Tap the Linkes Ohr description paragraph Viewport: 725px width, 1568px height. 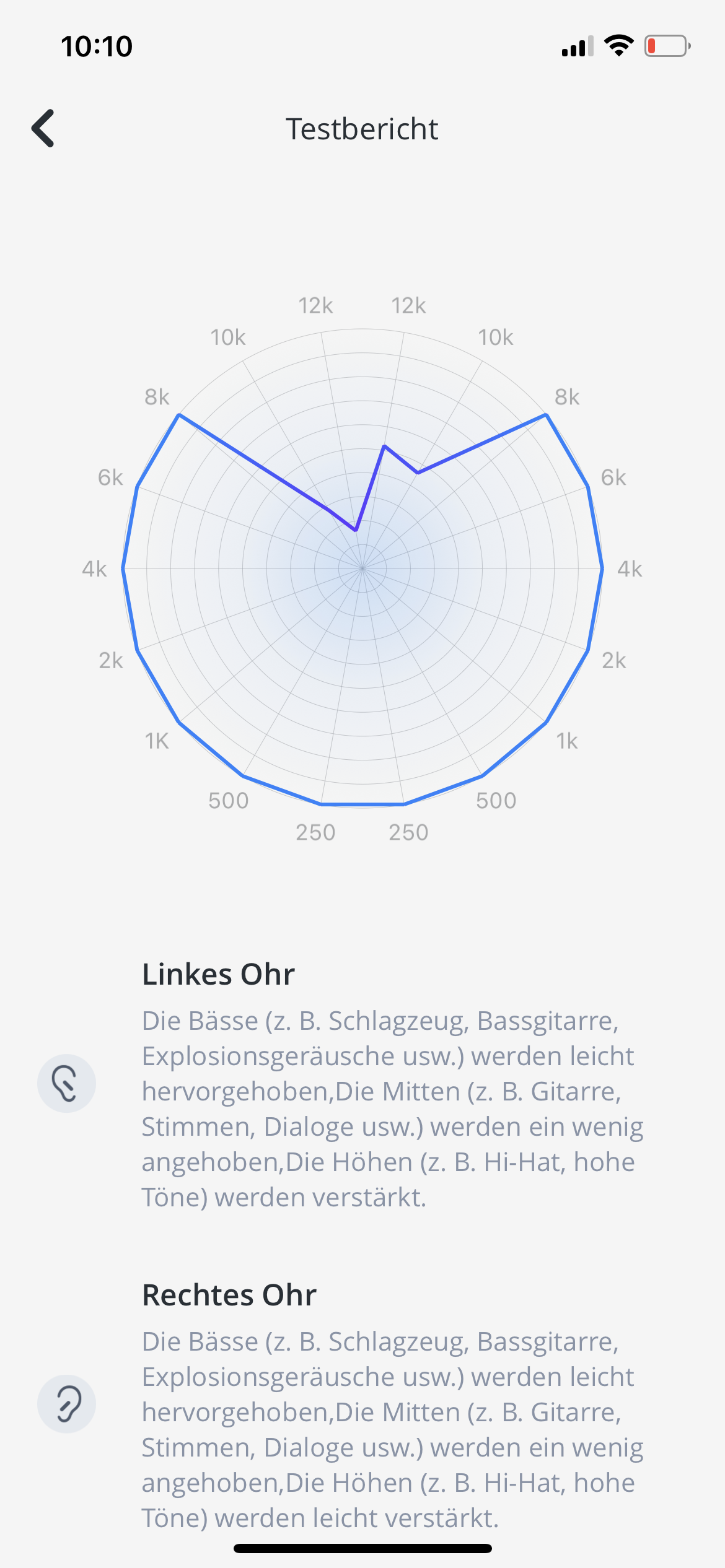[x=392, y=1108]
